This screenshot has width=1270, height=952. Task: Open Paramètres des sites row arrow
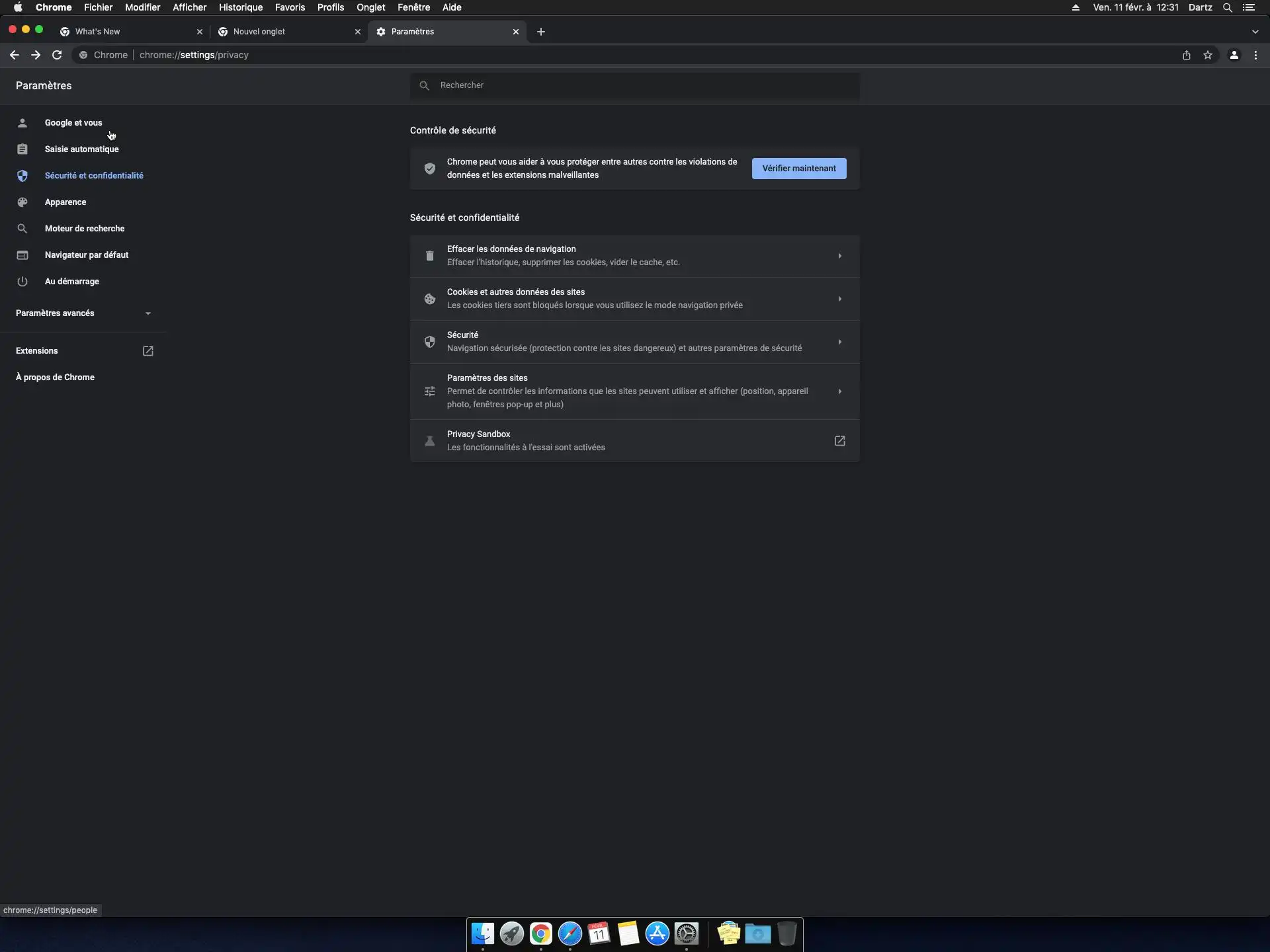pos(839,391)
